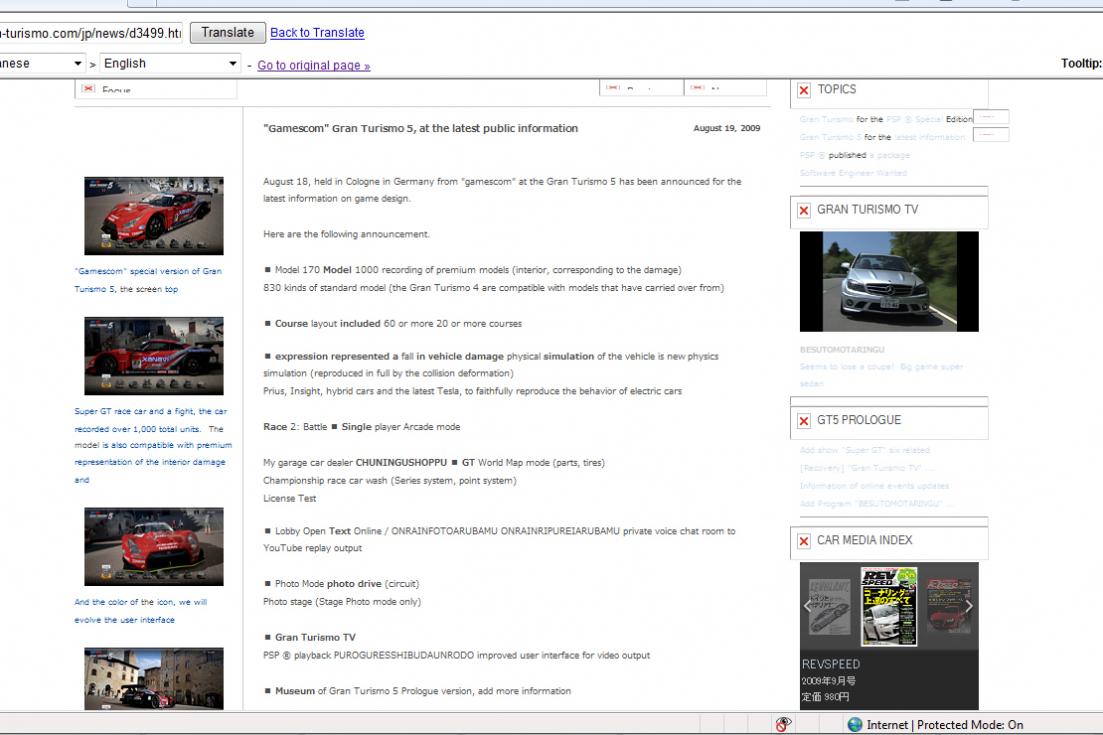The width and height of the screenshot is (1103, 735).
Task: Click broken image icon beside GRAN TURISMO TV
Action: 804,210
